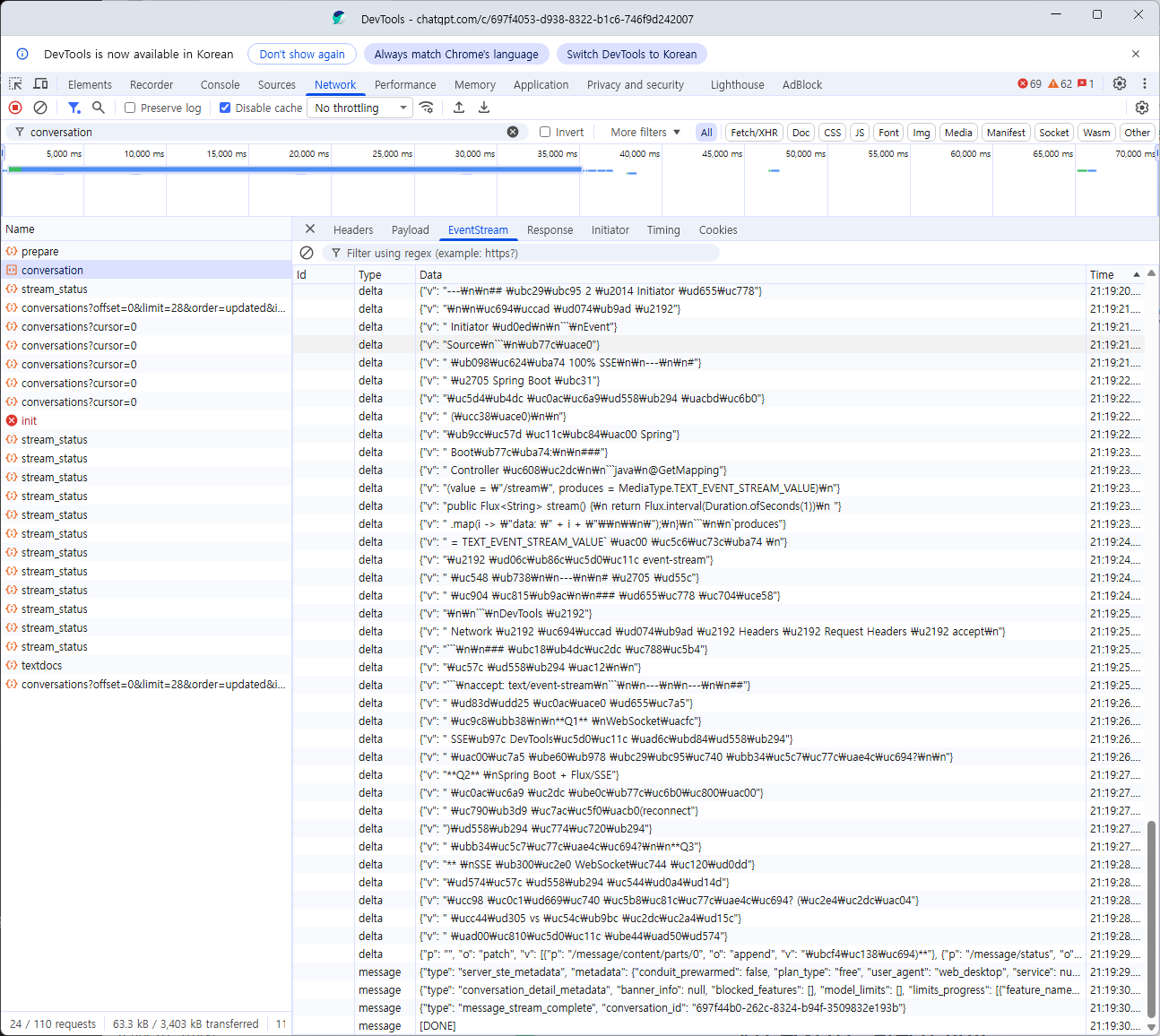Dismiss the Korean language infobar
The width and height of the screenshot is (1160, 1036).
1136,54
